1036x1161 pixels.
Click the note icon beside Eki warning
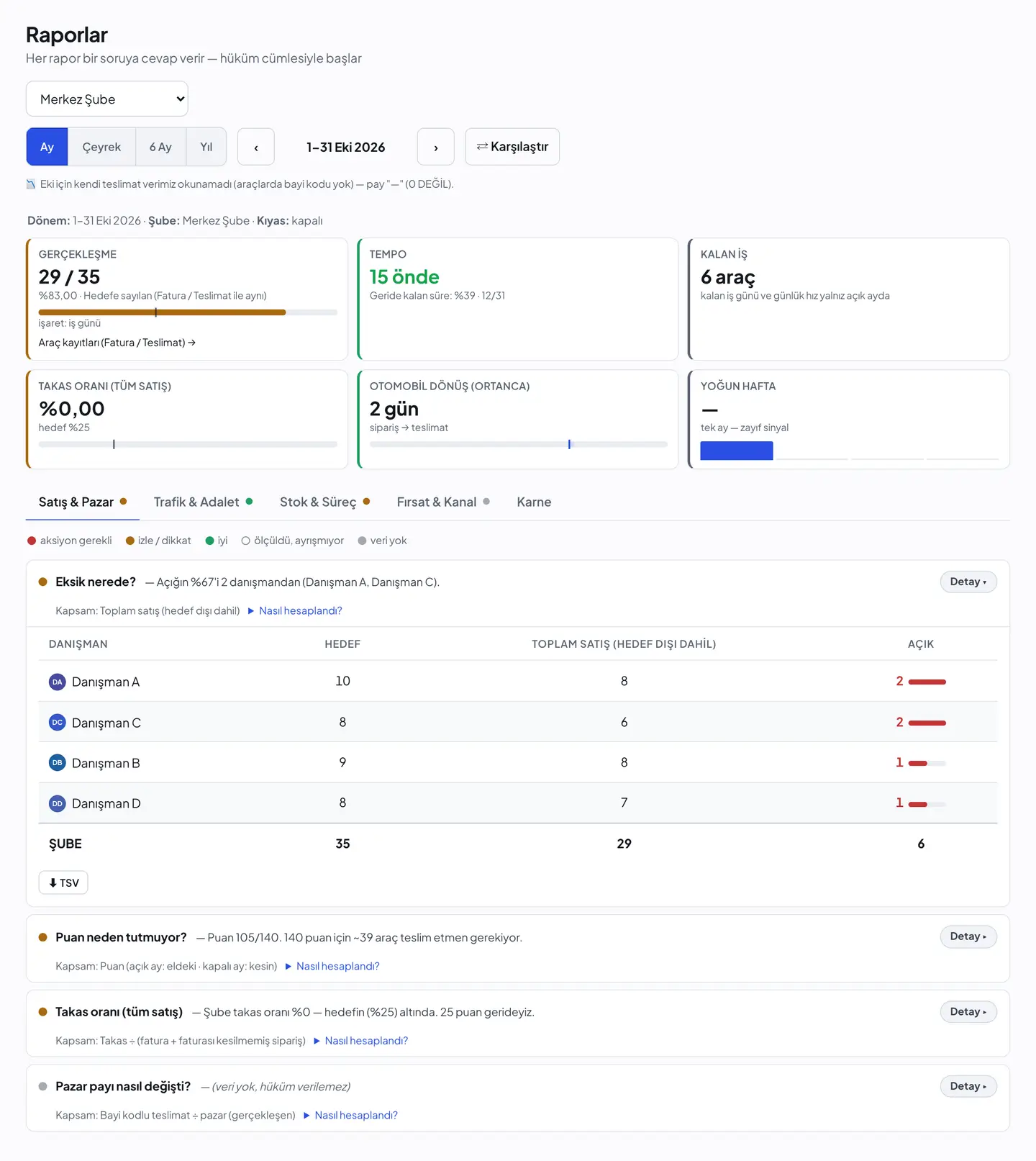pos(31,184)
